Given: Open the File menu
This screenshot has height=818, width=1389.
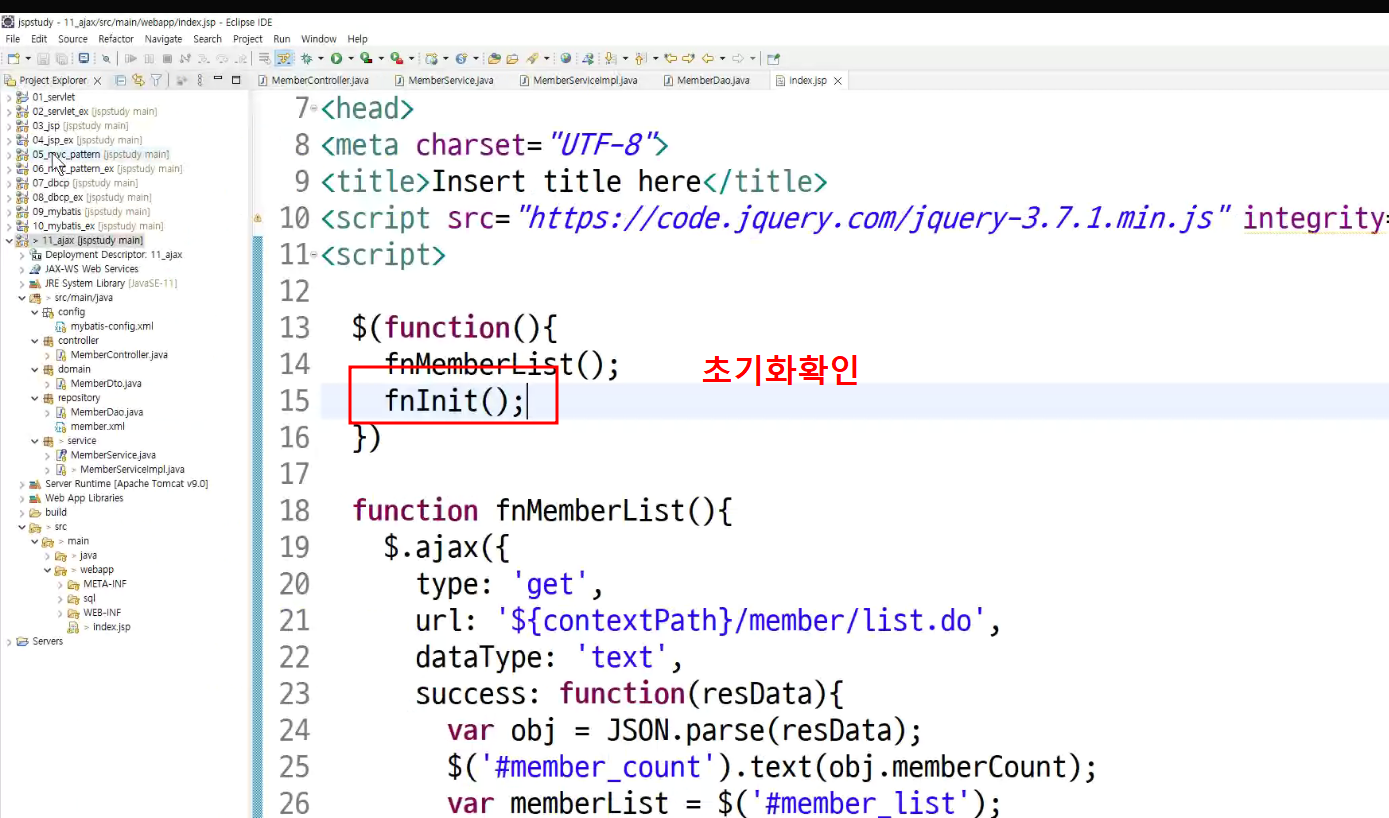Looking at the screenshot, I should click(13, 39).
